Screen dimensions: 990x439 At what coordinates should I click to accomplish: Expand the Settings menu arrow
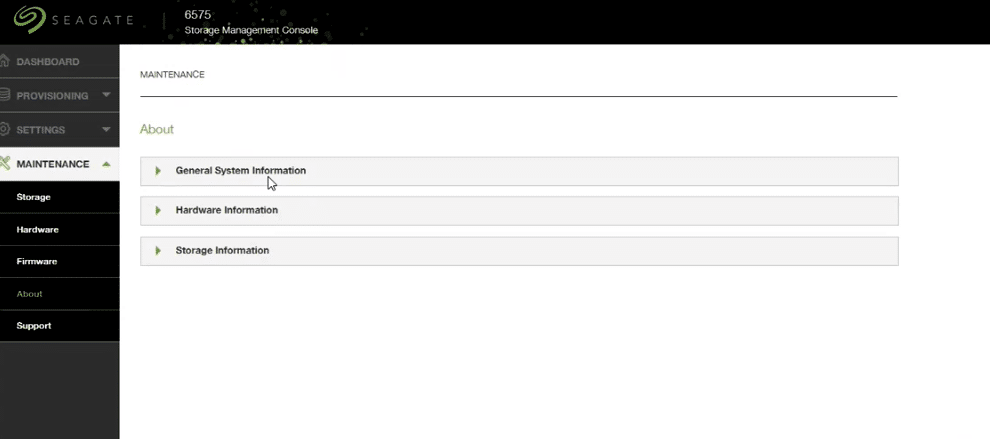[x=106, y=129]
